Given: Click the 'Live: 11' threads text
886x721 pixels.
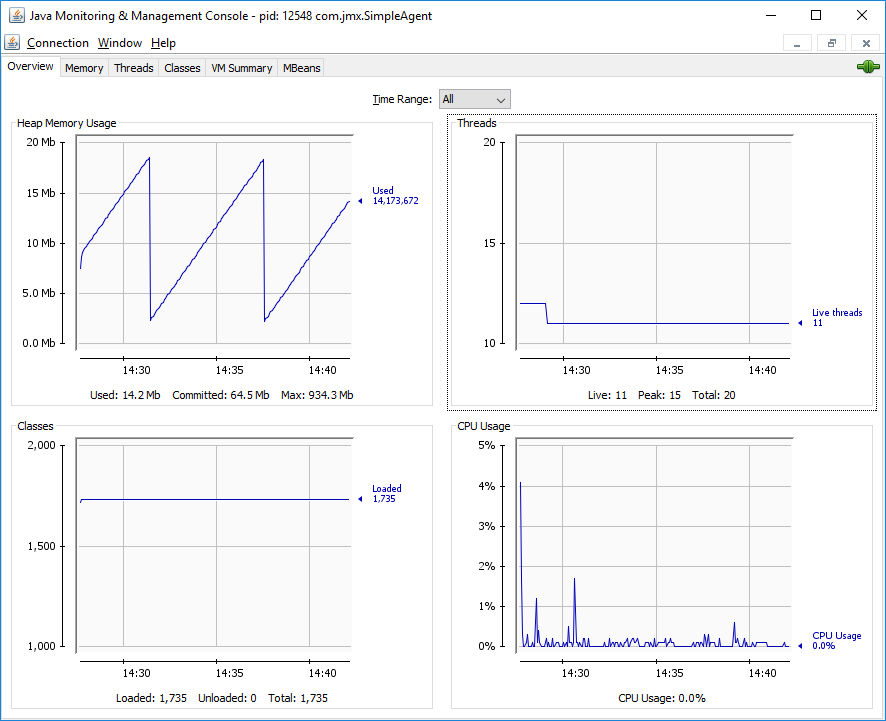Looking at the screenshot, I should 607,395.
